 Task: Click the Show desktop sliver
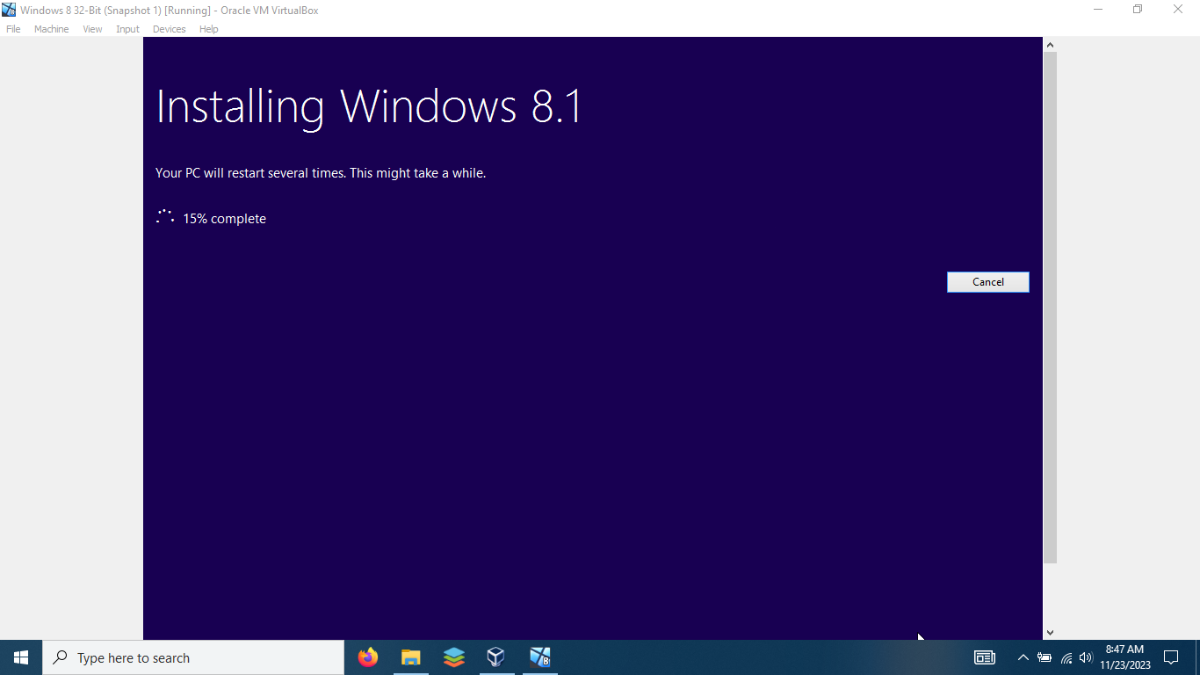click(1197, 657)
